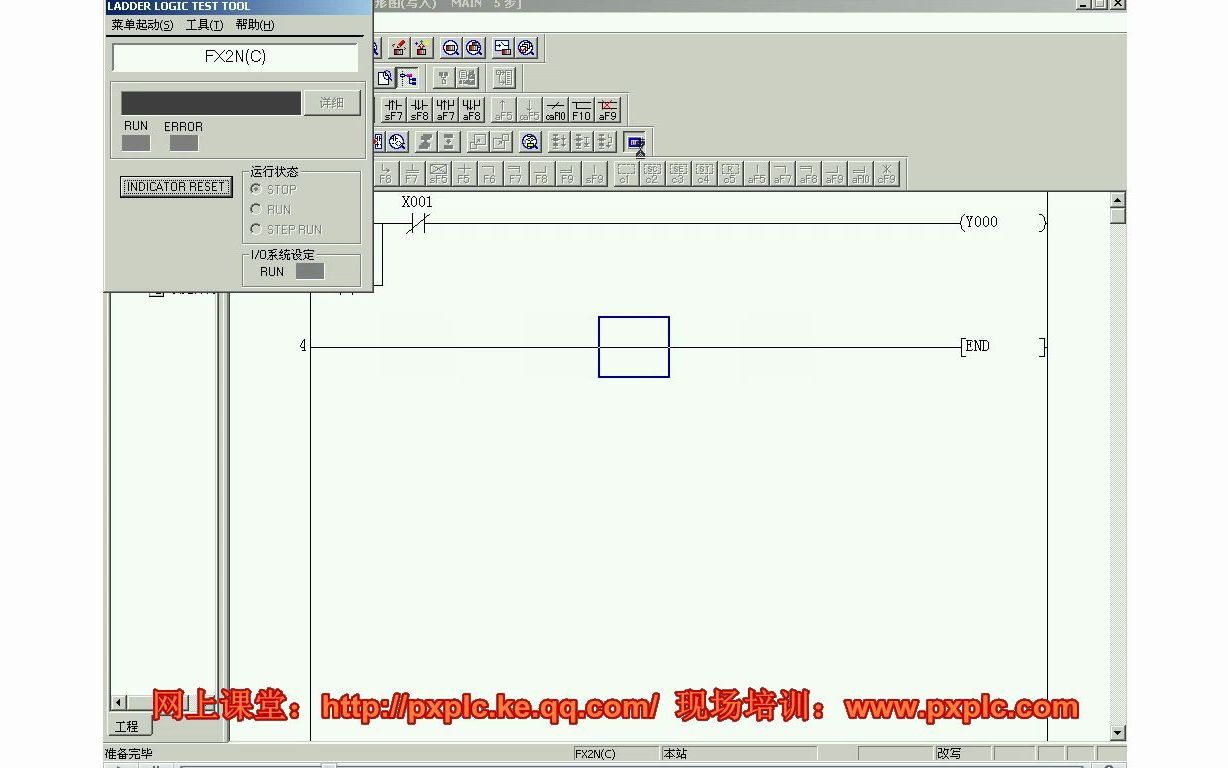Select the falling pulse contact aF8 tool
Viewport: 1228px width, 768px height.
click(x=472, y=108)
